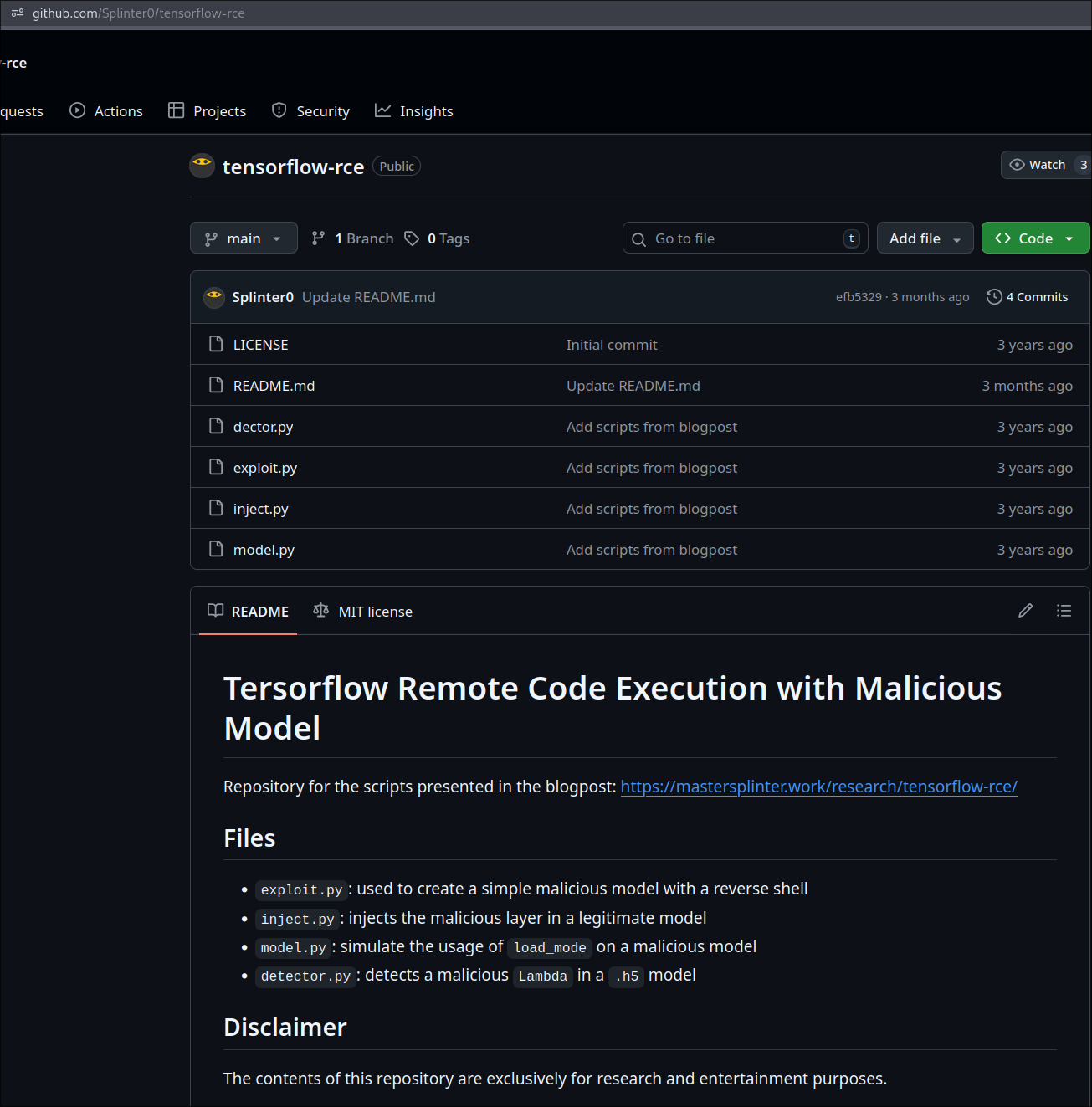This screenshot has width=1092, height=1107.
Task: Open the 1 Branch link
Action: coord(352,238)
